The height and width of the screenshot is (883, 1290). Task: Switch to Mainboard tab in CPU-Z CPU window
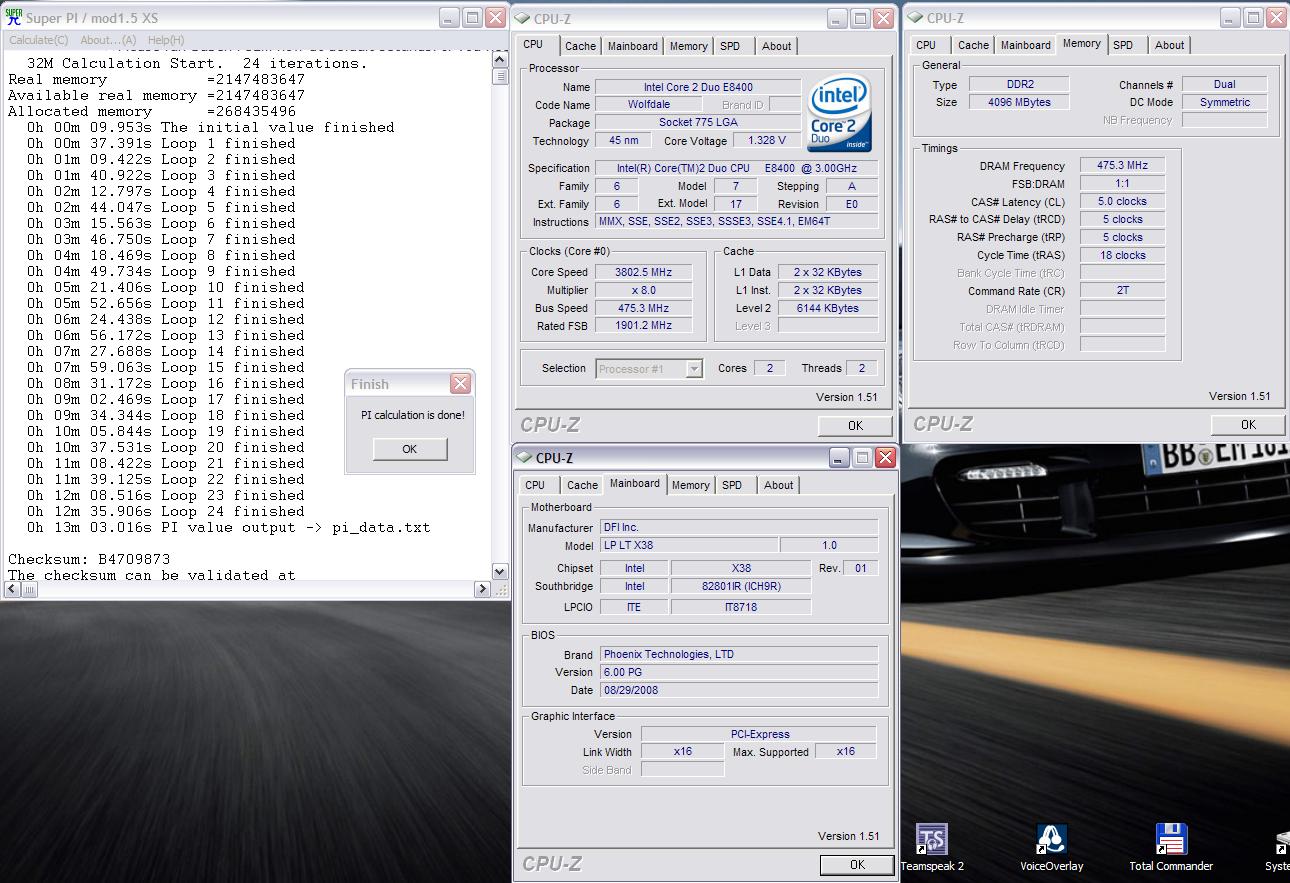pyautogui.click(x=633, y=46)
